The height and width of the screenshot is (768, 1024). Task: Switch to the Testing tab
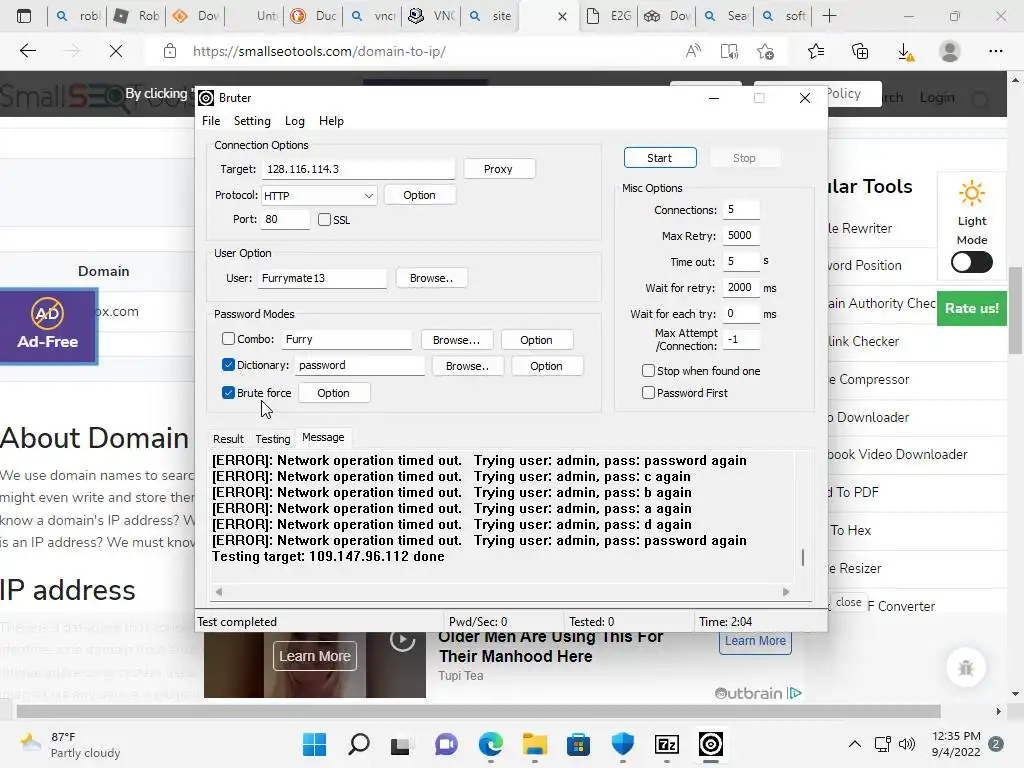272,439
